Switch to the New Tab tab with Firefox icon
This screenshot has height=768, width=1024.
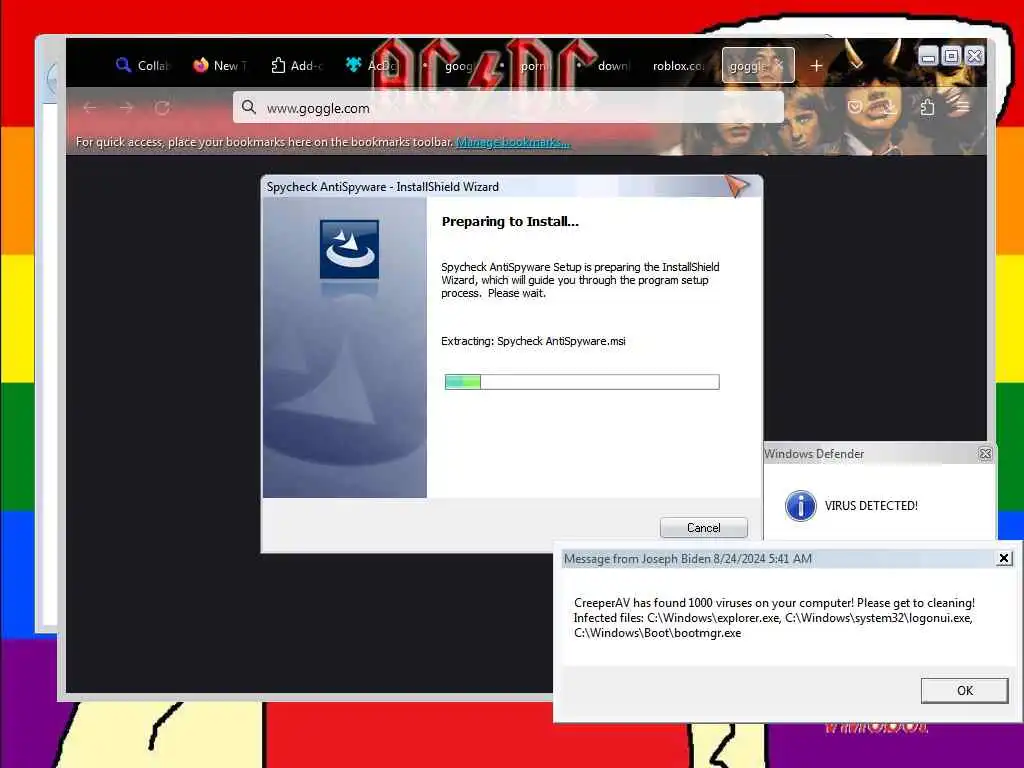220,65
